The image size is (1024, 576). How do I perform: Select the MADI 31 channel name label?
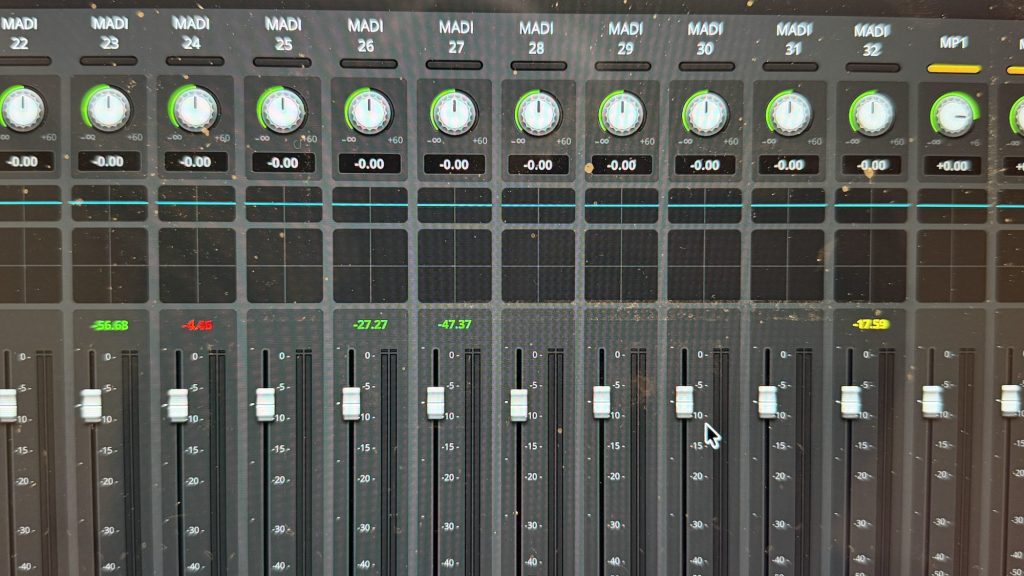(x=792, y=39)
